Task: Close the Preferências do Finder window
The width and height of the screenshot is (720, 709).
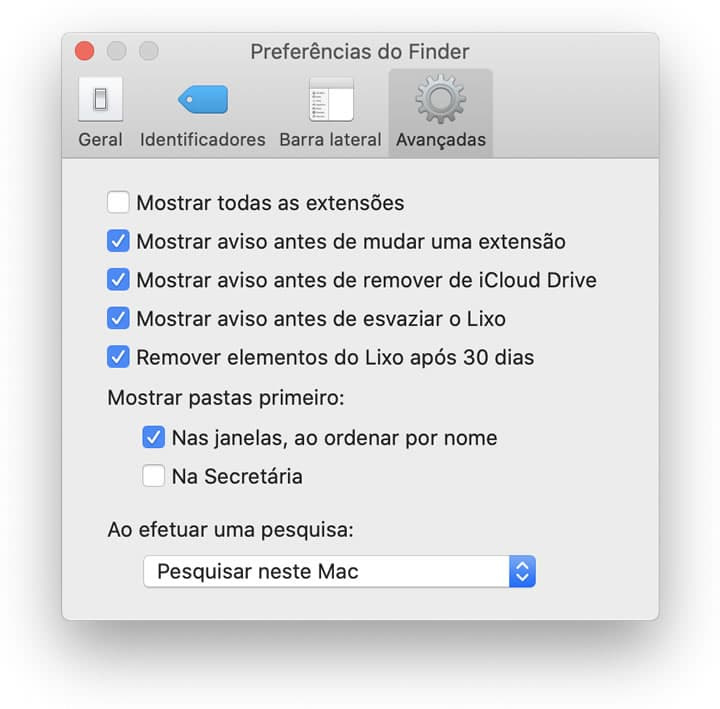Action: click(84, 51)
